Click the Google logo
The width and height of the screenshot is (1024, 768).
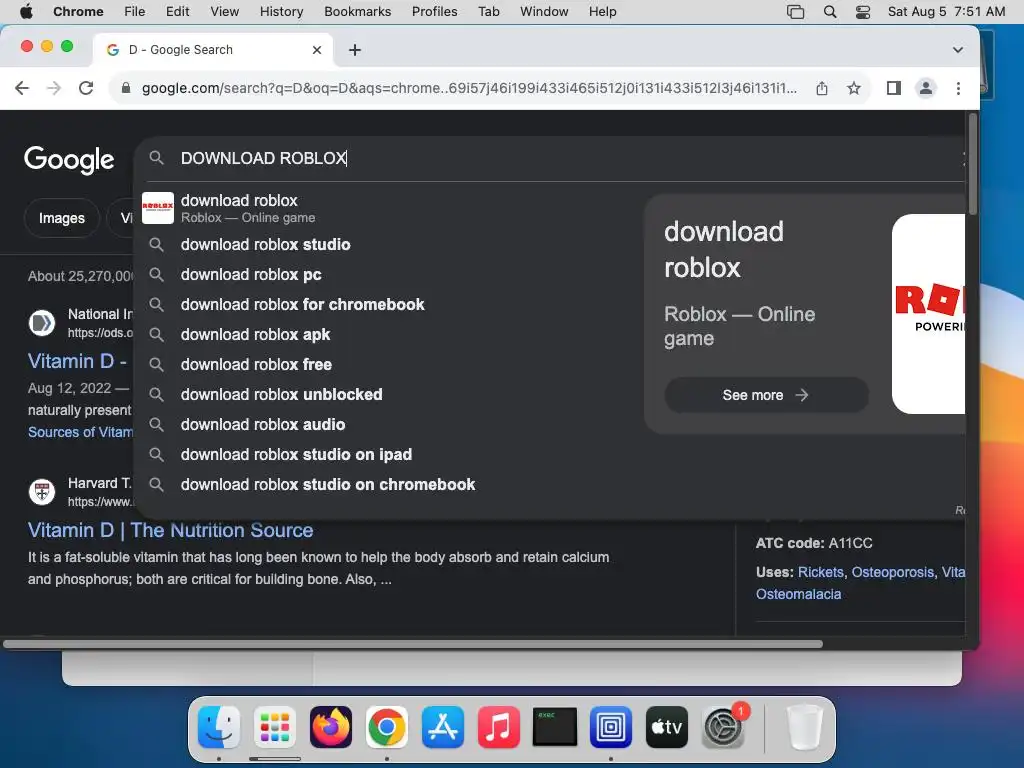coord(69,160)
